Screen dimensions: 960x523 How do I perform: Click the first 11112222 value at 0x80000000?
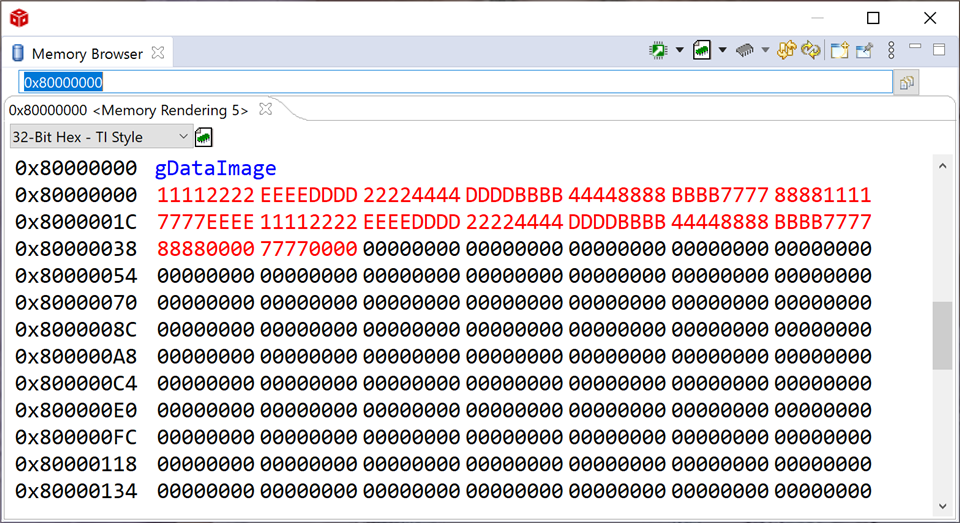(x=206, y=195)
